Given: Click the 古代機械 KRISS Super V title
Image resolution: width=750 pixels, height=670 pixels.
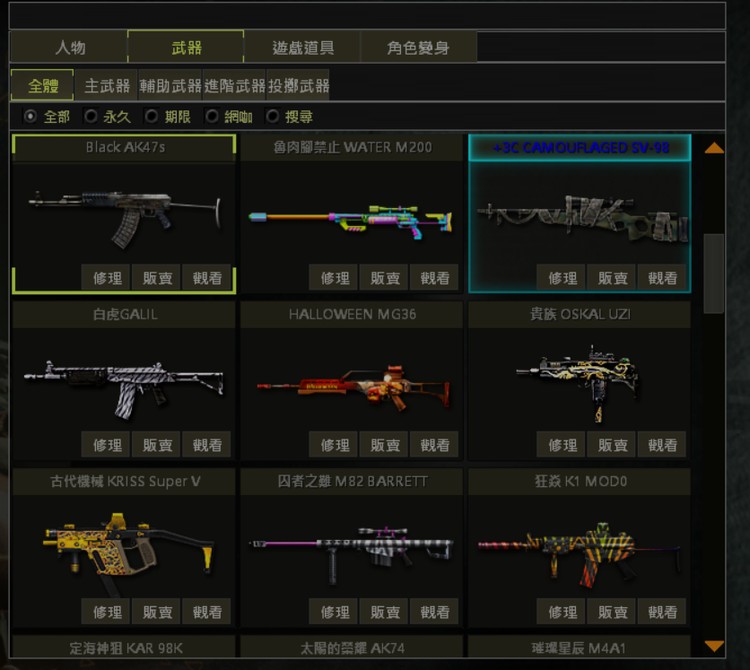Looking at the screenshot, I should pyautogui.click(x=125, y=481).
